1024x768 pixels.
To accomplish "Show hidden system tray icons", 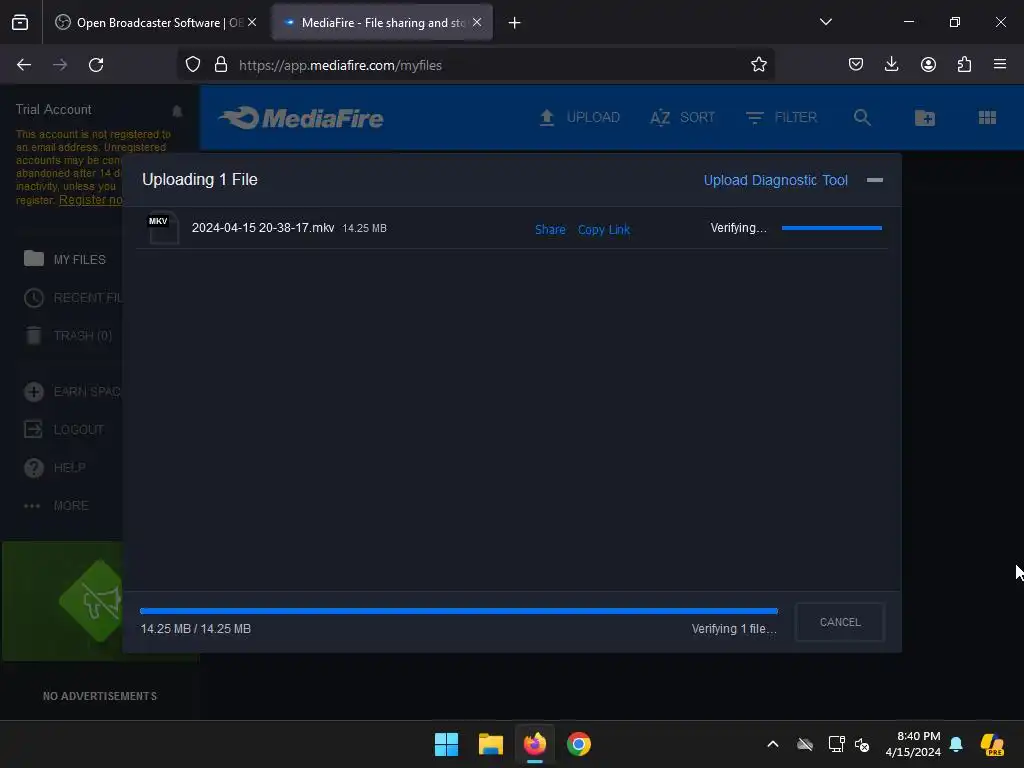I will [x=773, y=744].
